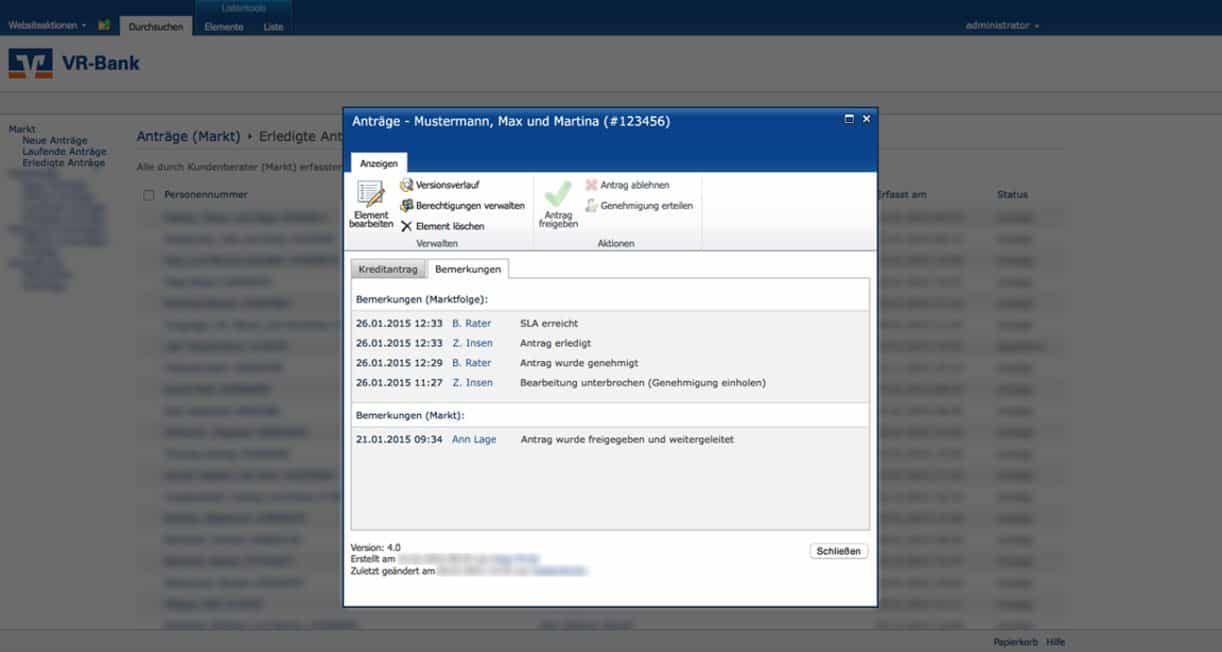Open Erledigte Anträge in sidebar
The image size is (1222, 652).
(x=63, y=163)
